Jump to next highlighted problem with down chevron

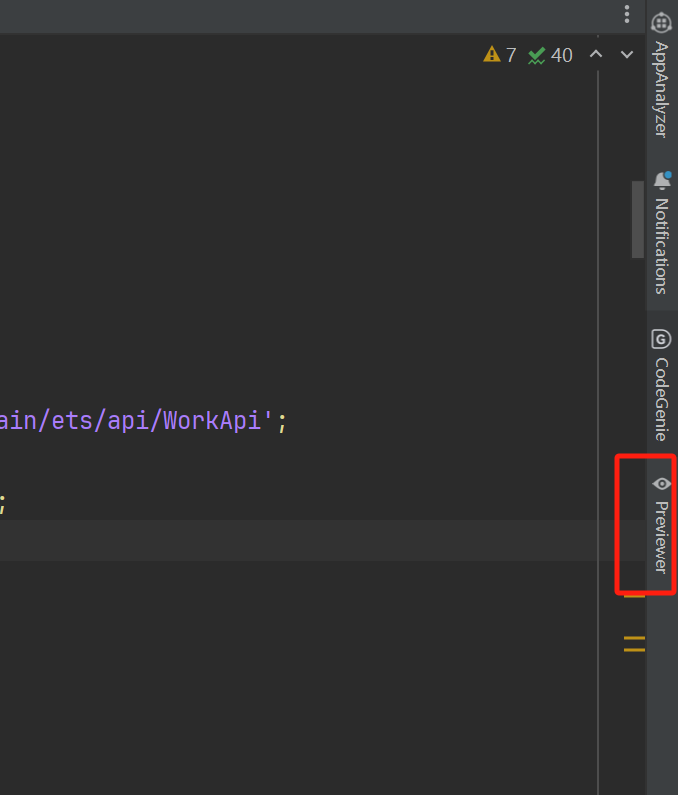[627, 55]
